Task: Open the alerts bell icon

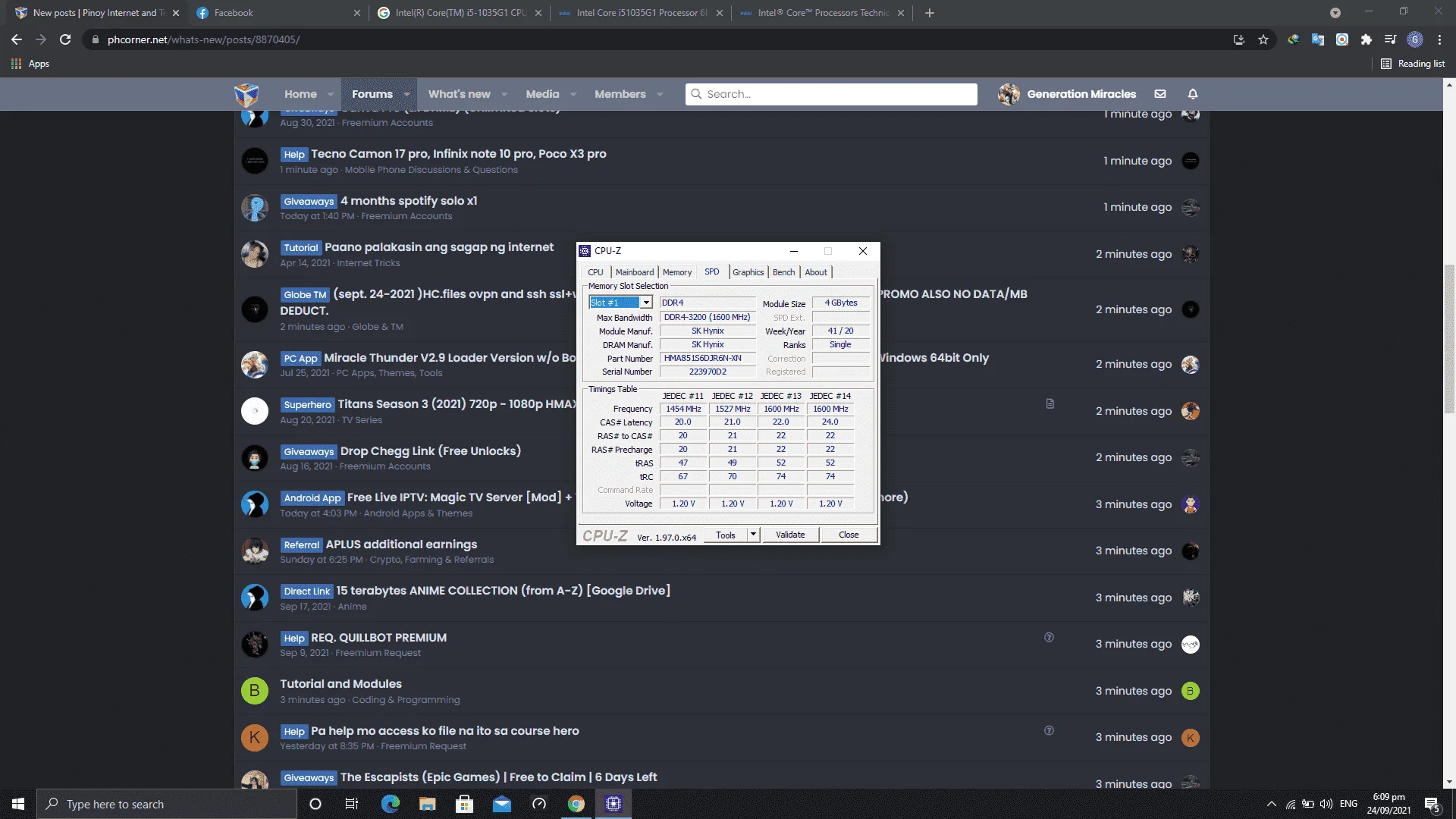Action: (1193, 94)
